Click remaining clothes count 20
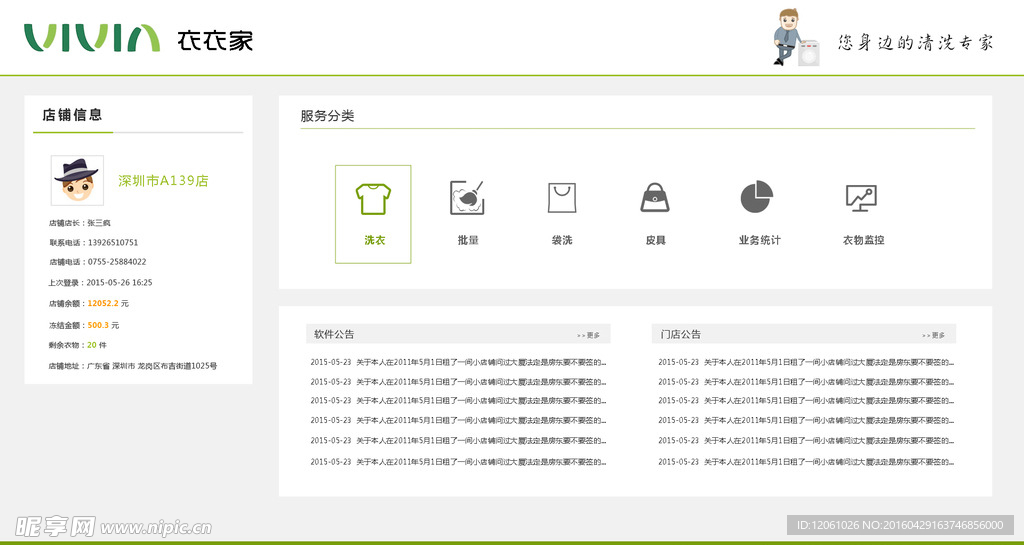 [92, 345]
